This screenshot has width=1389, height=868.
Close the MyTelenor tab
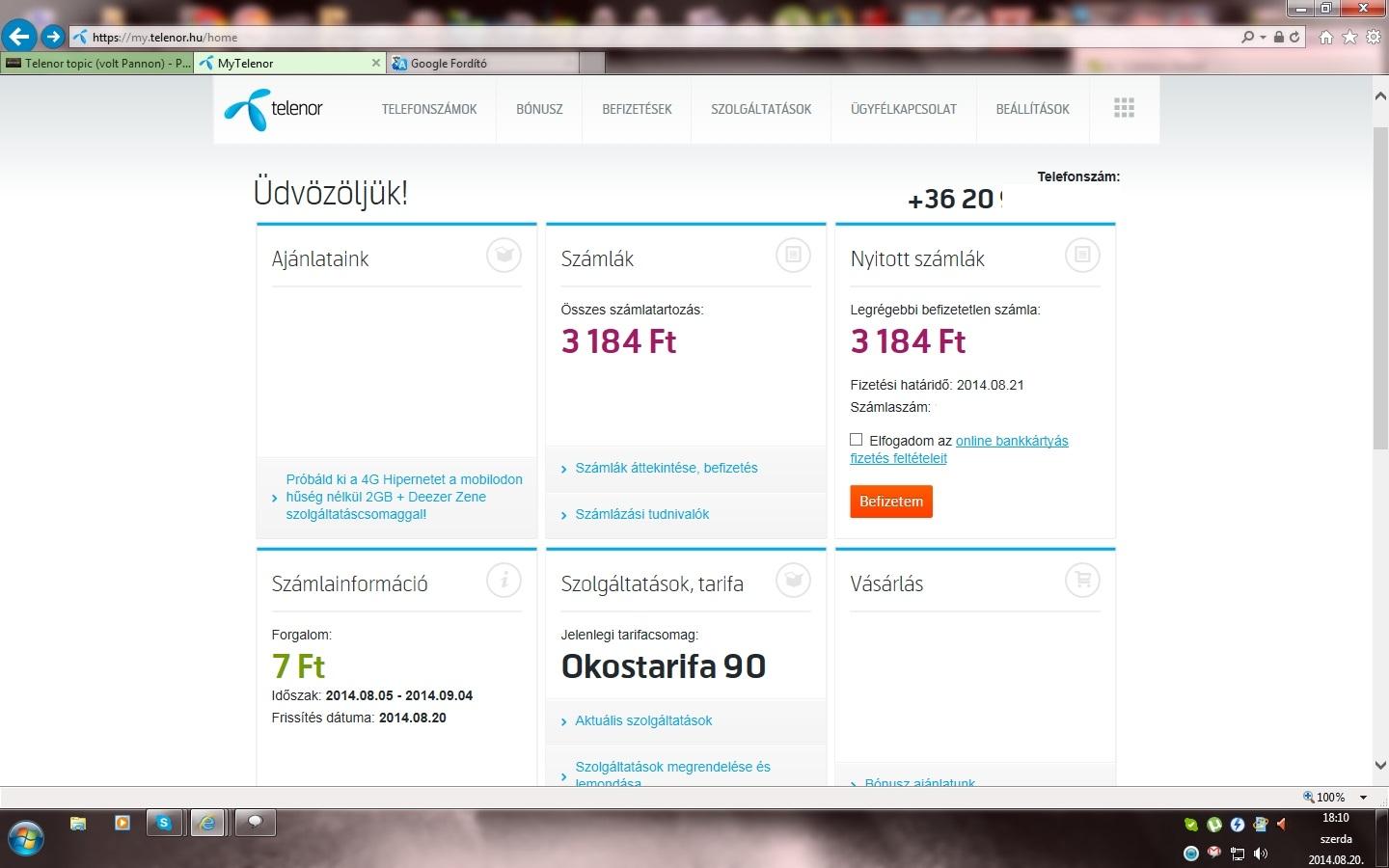[x=376, y=63]
